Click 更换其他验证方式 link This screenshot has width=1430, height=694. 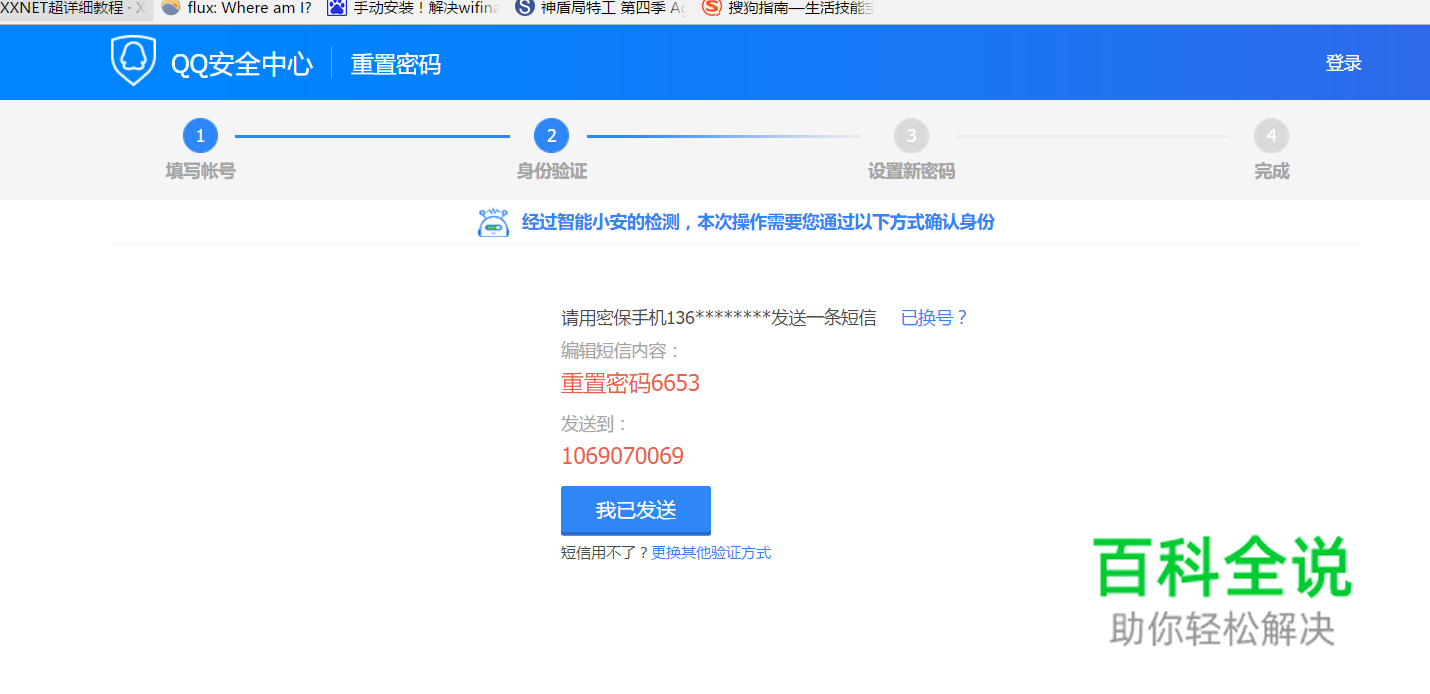711,553
